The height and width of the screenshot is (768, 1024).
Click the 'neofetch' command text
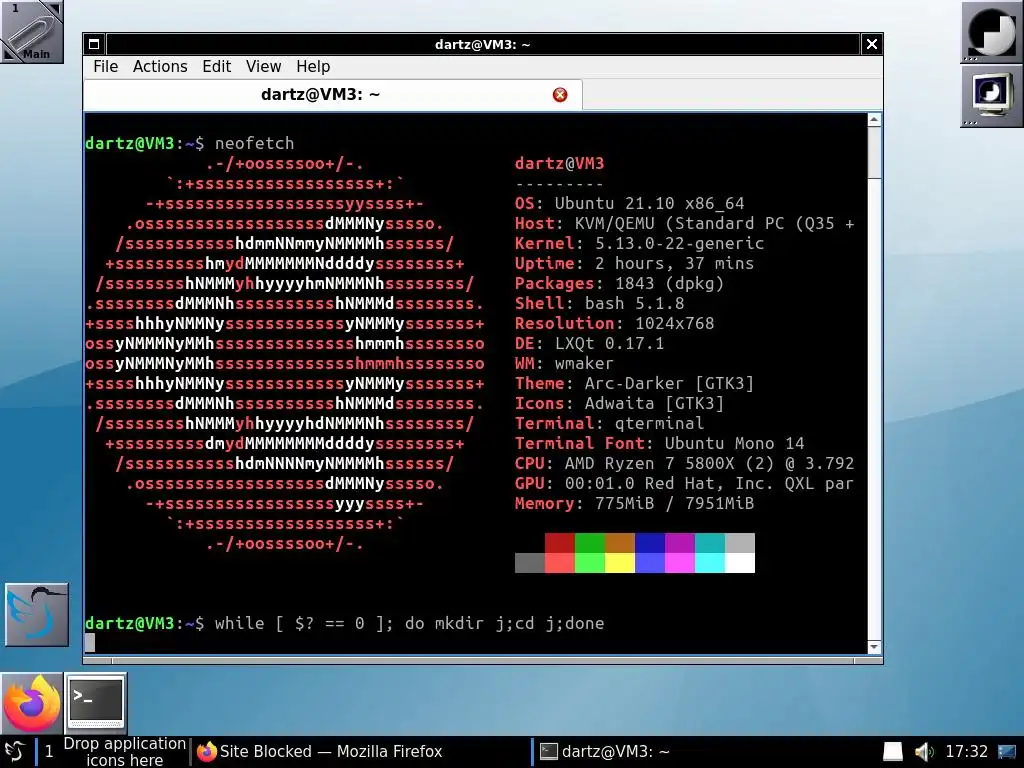pos(255,143)
